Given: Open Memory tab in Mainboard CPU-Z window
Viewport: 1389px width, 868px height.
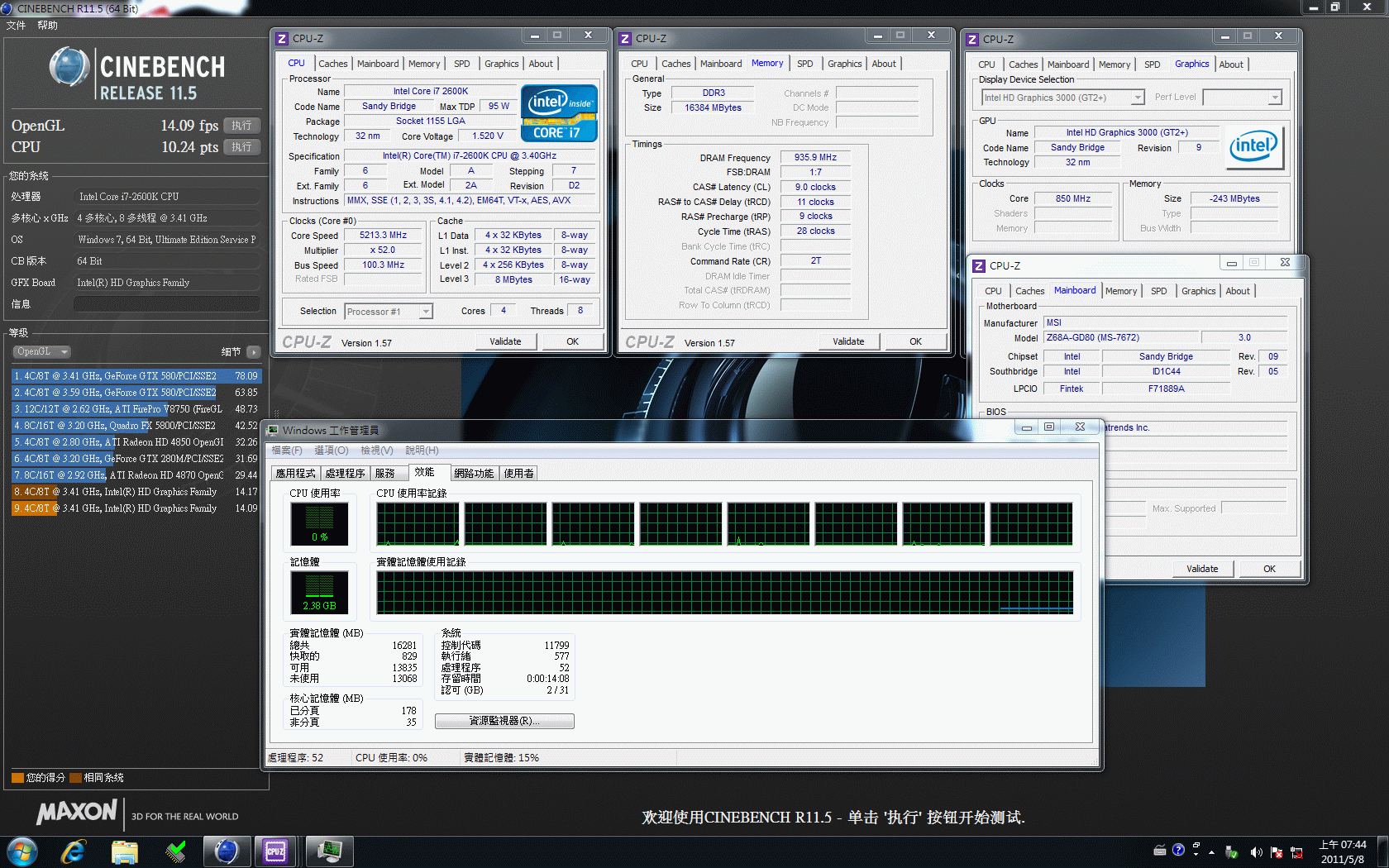Looking at the screenshot, I should pyautogui.click(x=1121, y=291).
